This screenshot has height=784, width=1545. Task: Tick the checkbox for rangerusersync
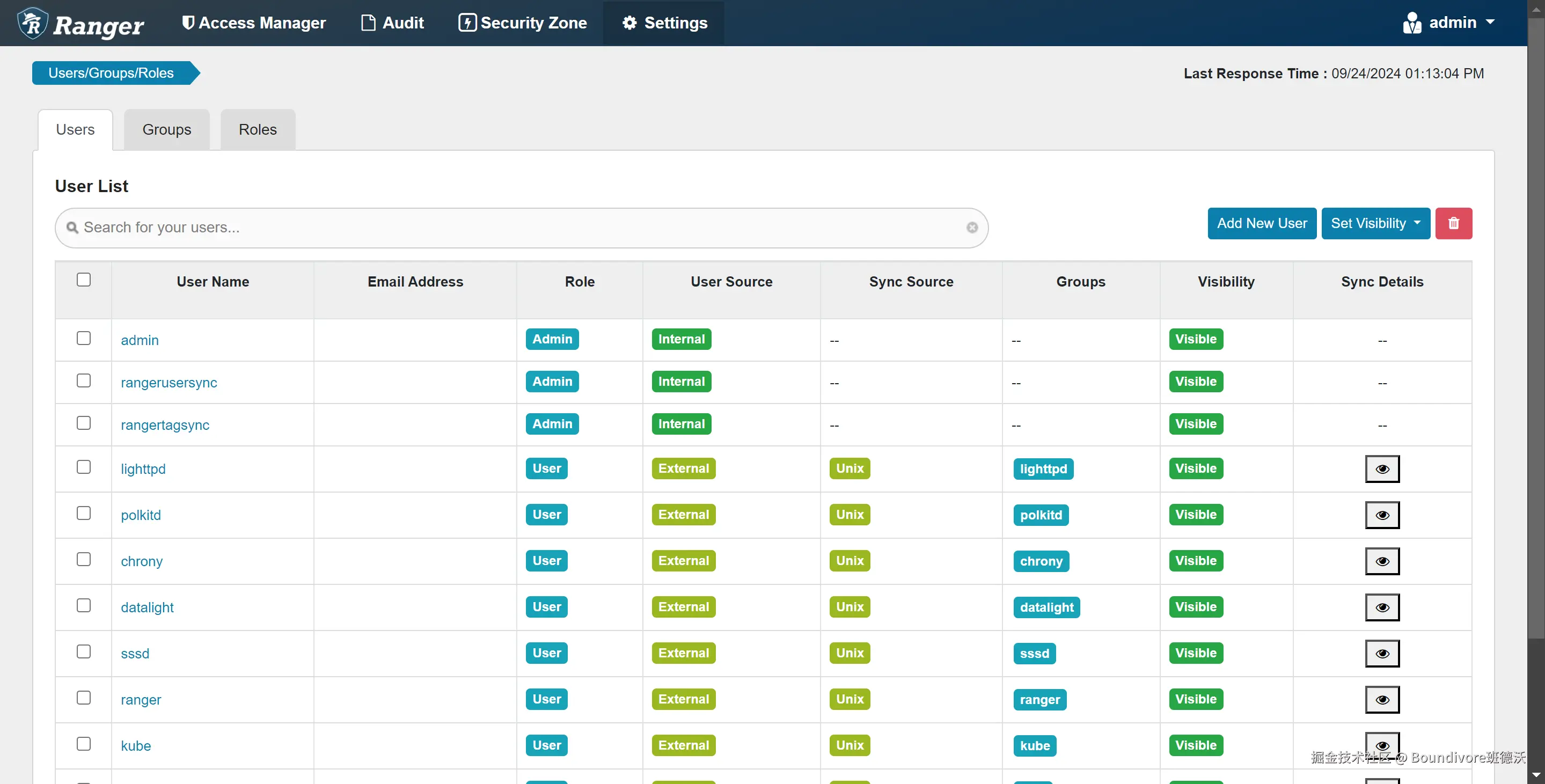click(x=83, y=381)
